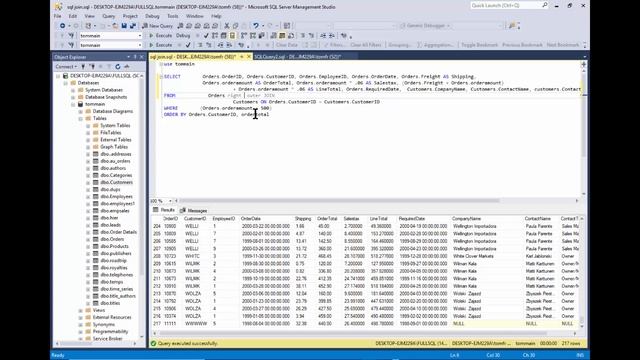Image resolution: width=640 pixels, height=360 pixels.
Task: Click the Parse checkmark beside Debug
Action: (206, 36)
